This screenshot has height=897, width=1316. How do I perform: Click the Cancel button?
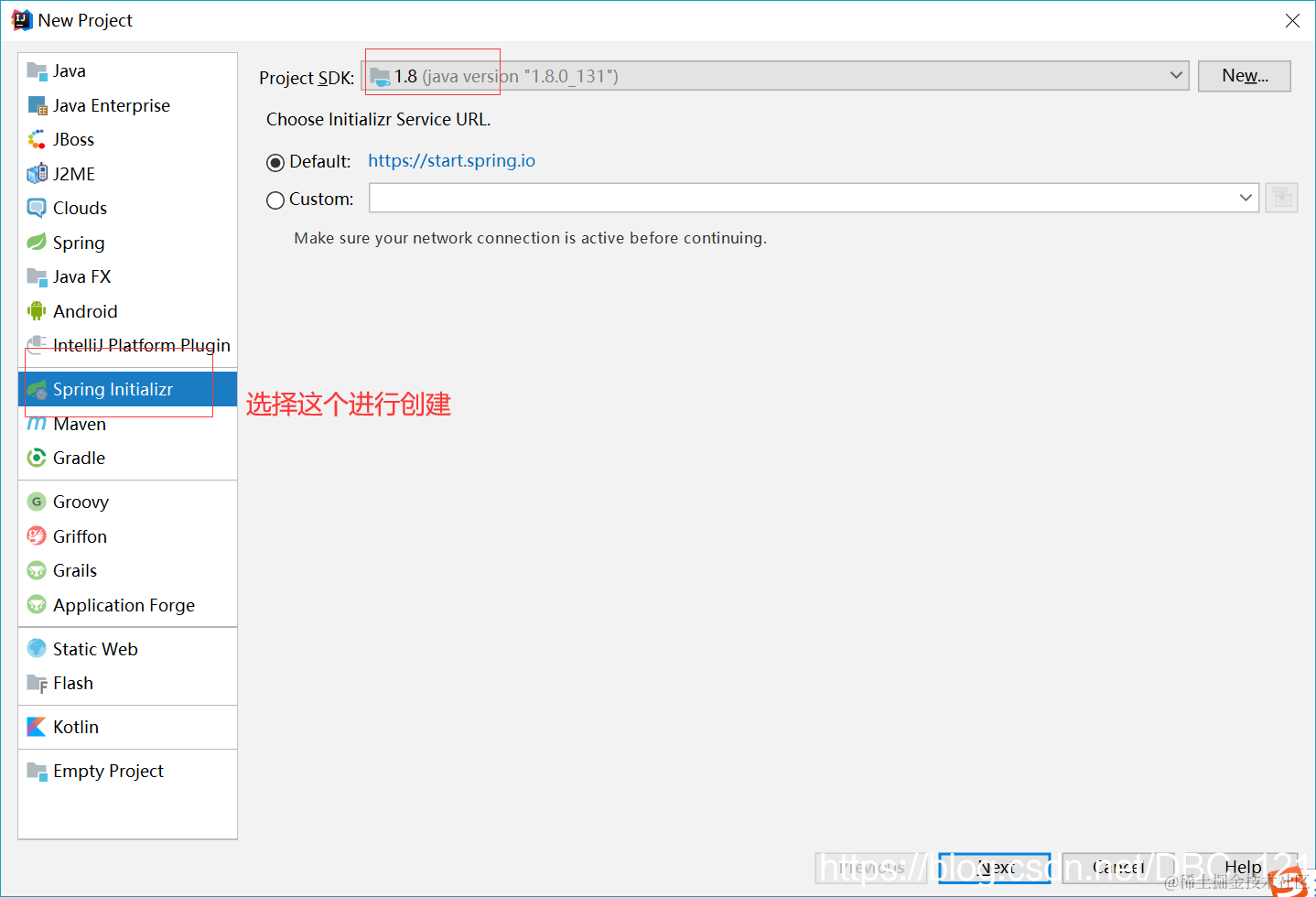click(1118, 867)
